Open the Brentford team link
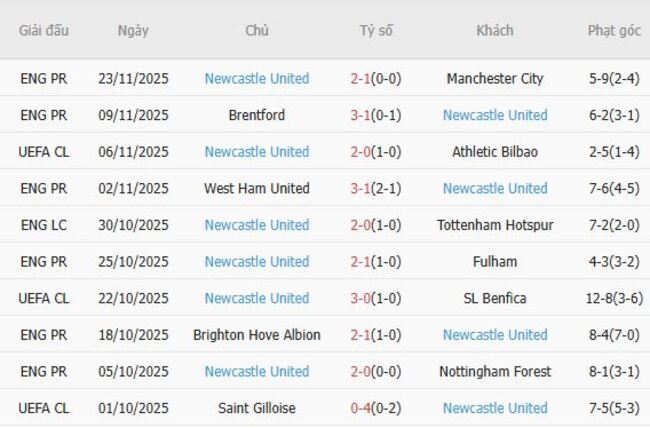This screenshot has height=428, width=650. (257, 115)
